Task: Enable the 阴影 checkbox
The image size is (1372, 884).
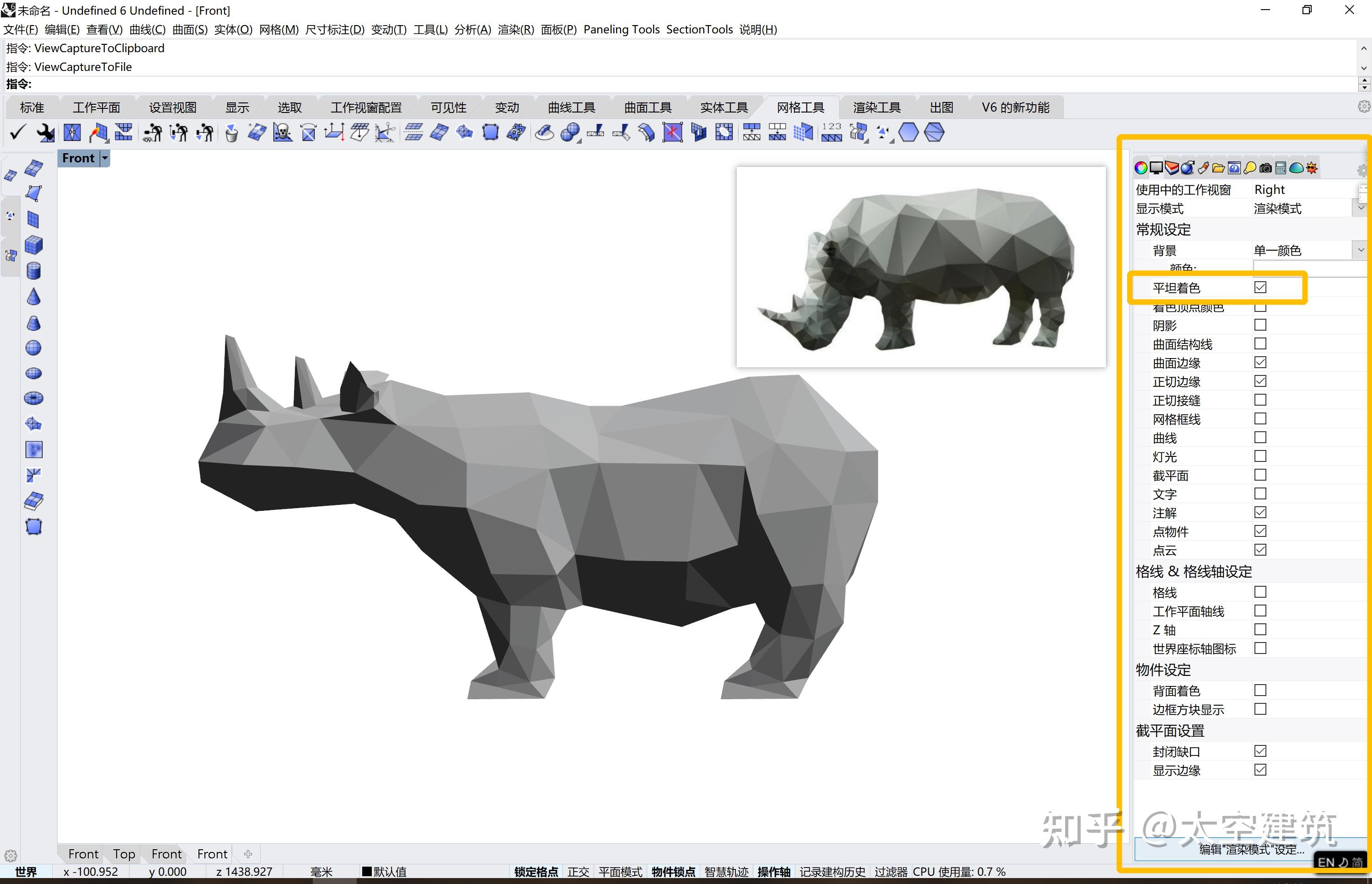Action: click(x=1260, y=325)
